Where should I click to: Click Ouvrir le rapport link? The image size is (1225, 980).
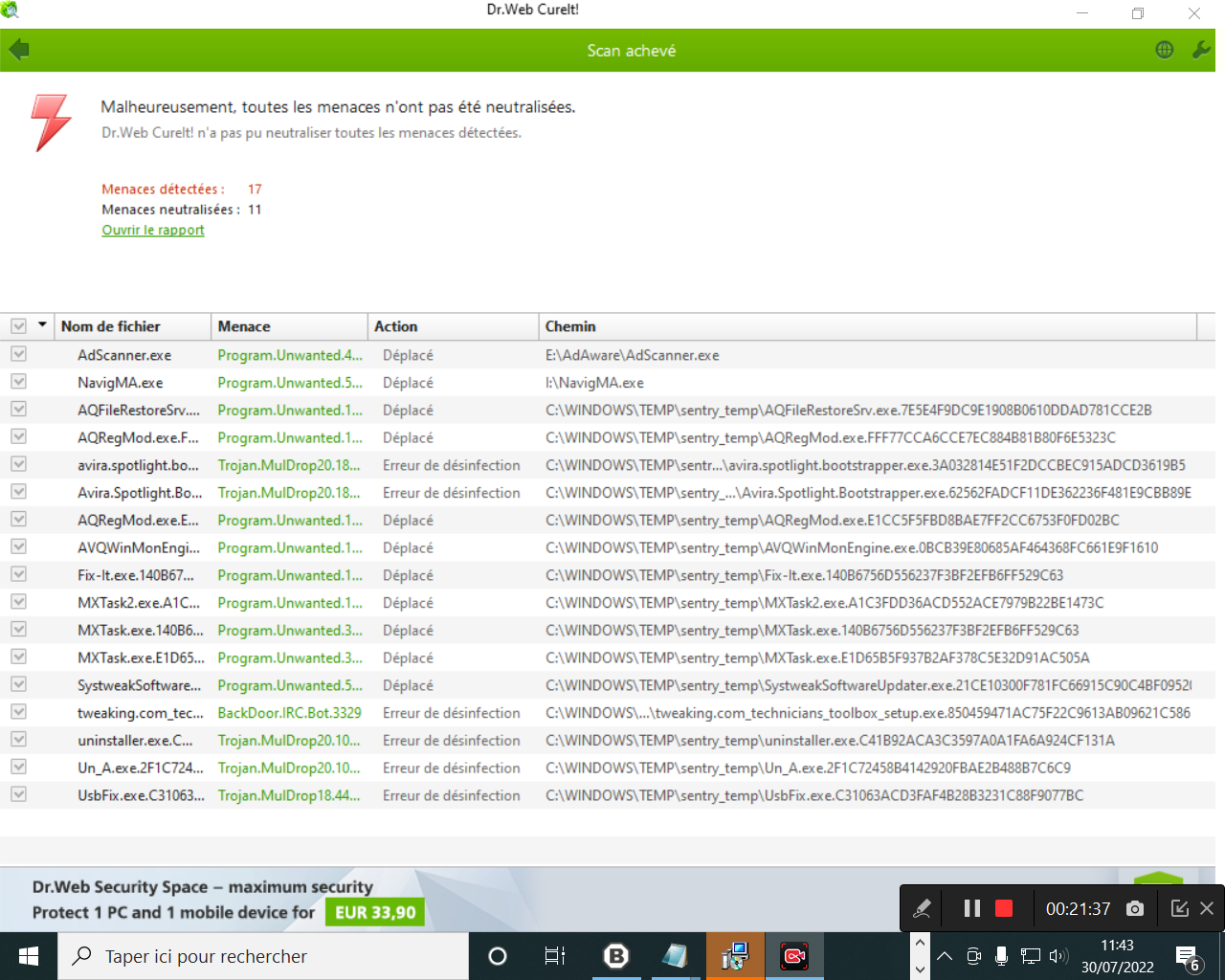pyautogui.click(x=153, y=230)
